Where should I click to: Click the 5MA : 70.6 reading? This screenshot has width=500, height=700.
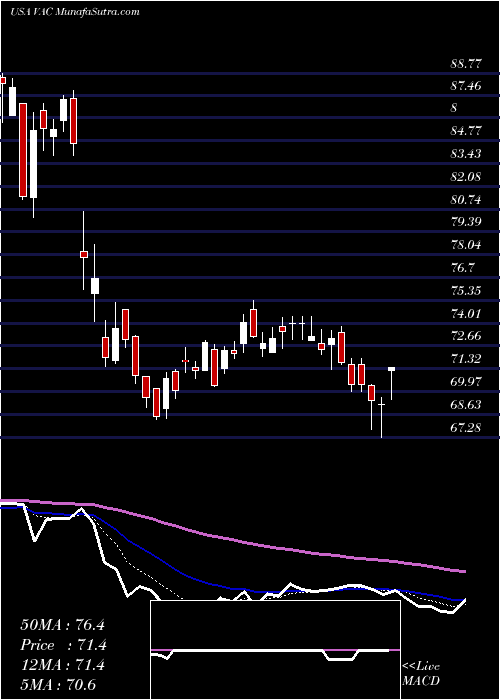(x=59, y=685)
